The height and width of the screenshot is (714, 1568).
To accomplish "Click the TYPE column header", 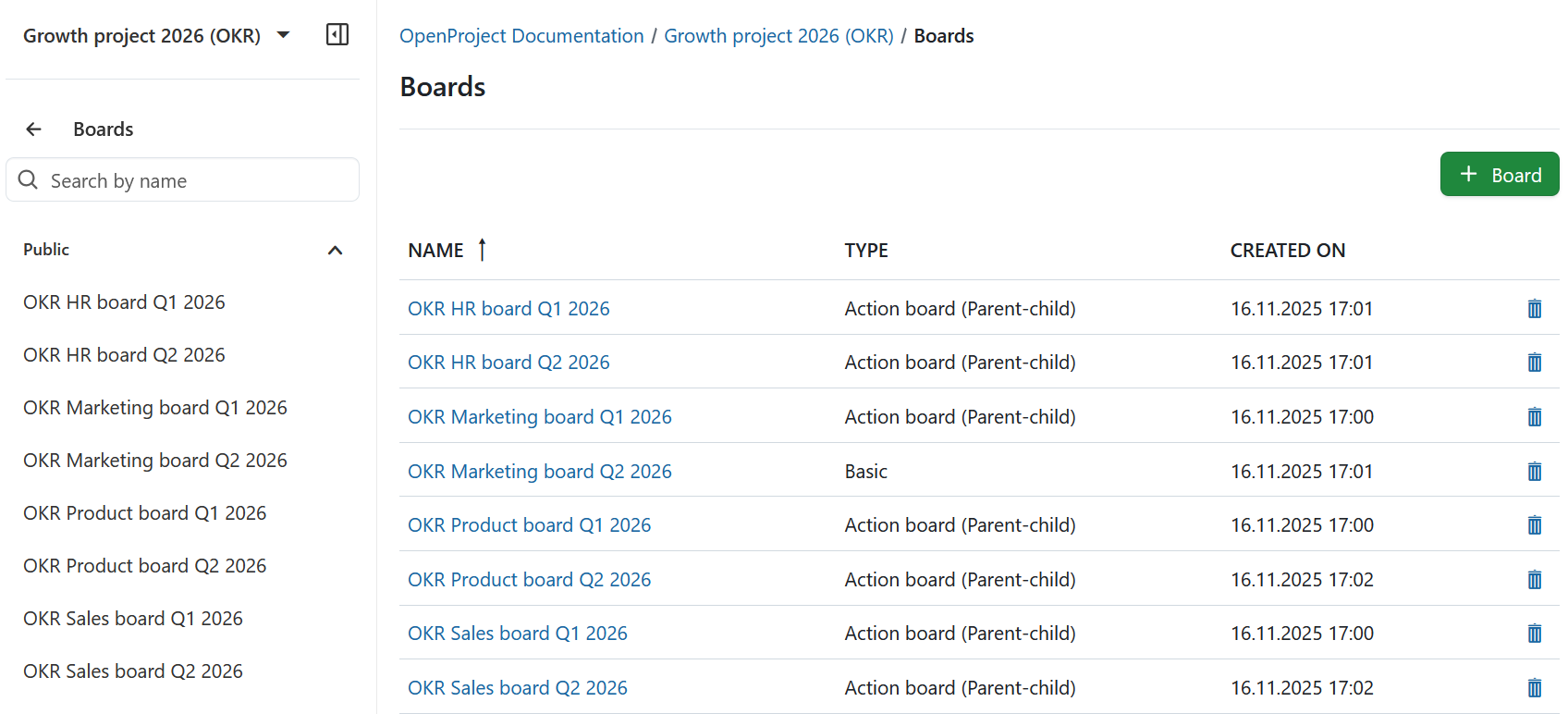I will 866,251.
